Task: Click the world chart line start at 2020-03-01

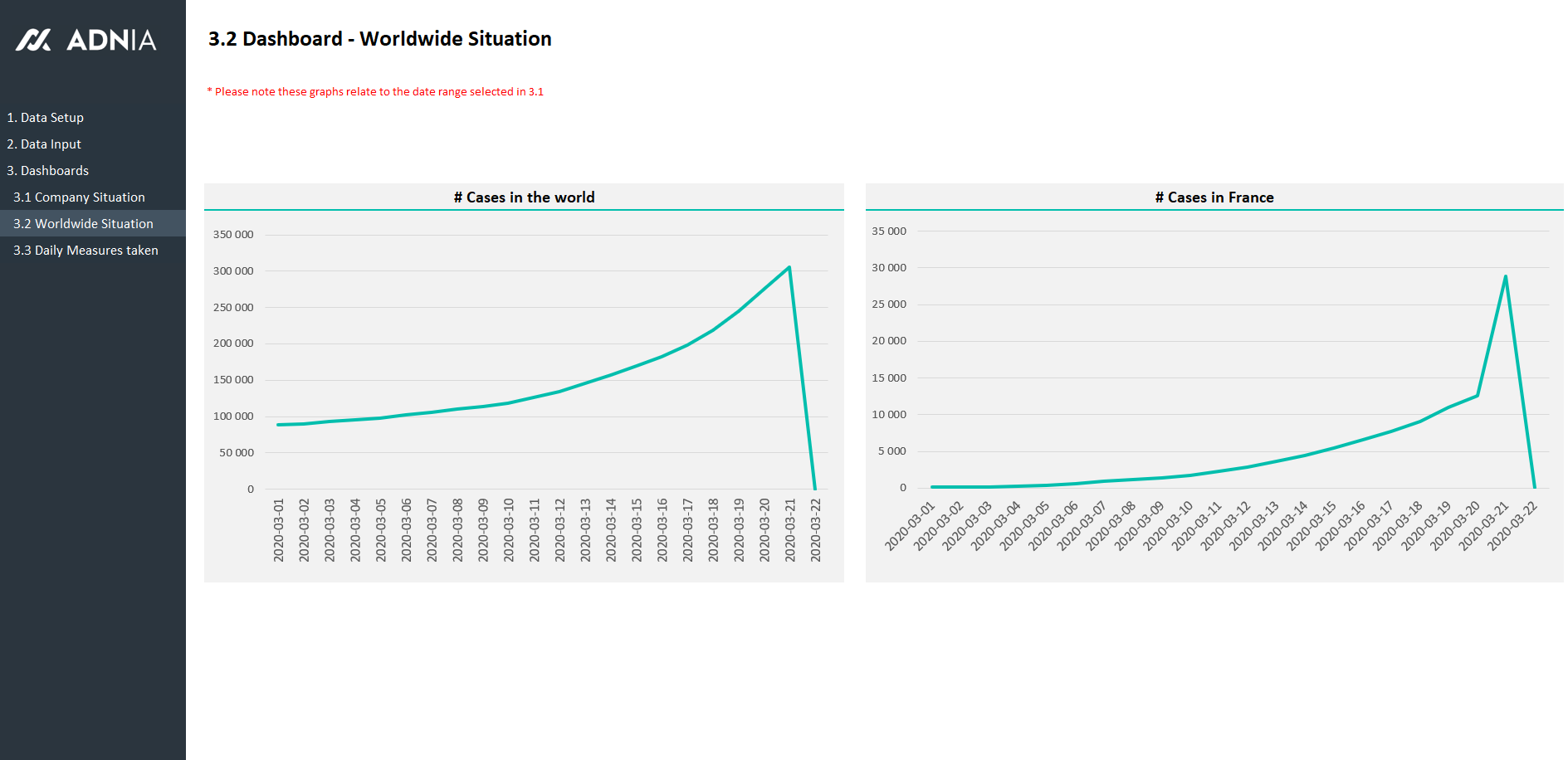Action: click(x=279, y=425)
